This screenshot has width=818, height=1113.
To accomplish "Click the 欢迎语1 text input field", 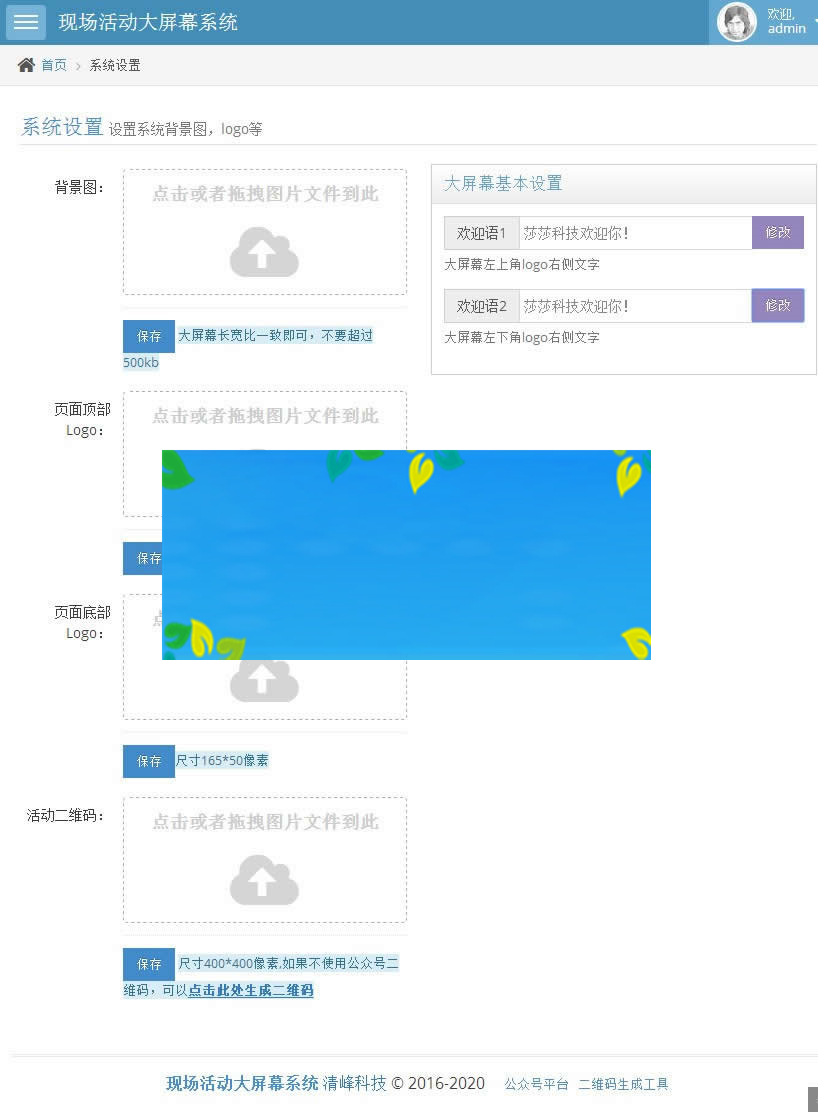I will coord(630,232).
